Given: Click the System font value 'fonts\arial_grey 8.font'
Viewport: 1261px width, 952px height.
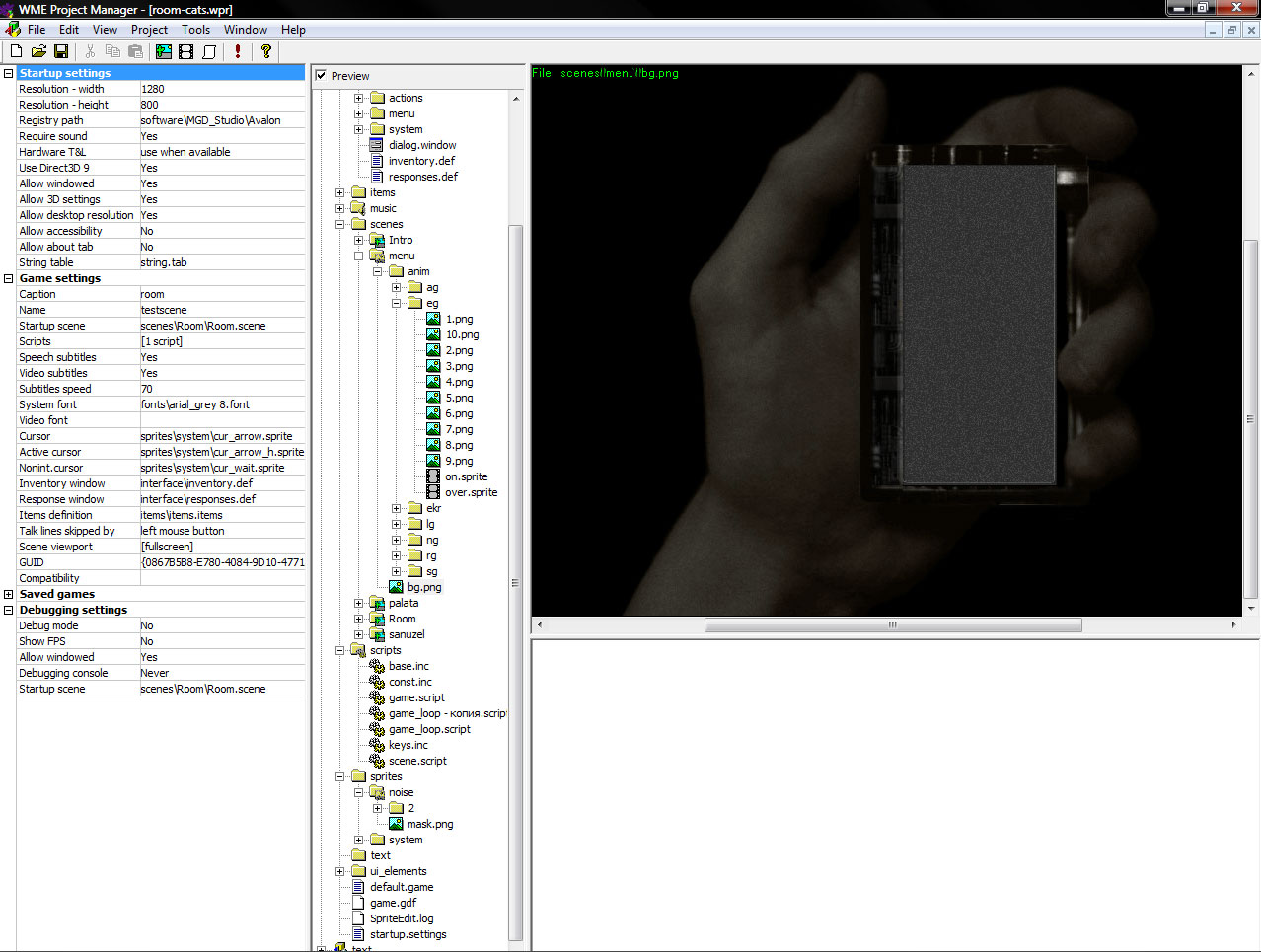Looking at the screenshot, I should (x=222, y=404).
